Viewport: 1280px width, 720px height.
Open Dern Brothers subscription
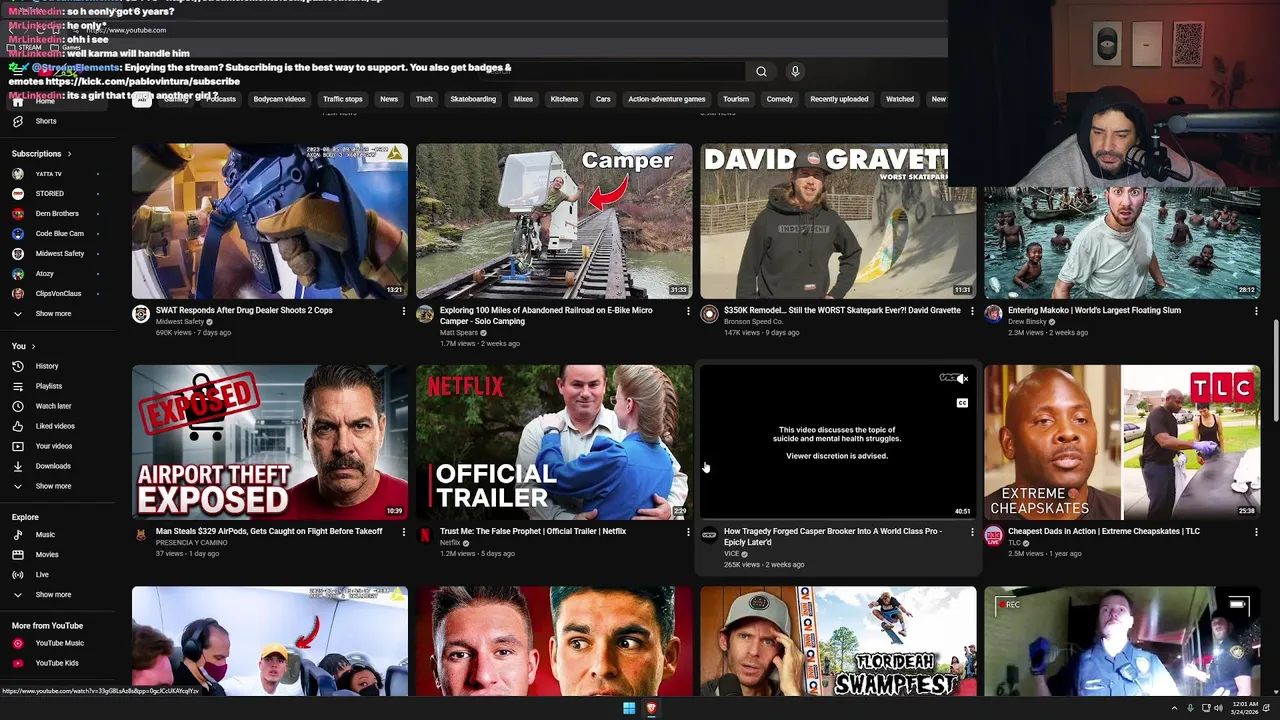56,214
